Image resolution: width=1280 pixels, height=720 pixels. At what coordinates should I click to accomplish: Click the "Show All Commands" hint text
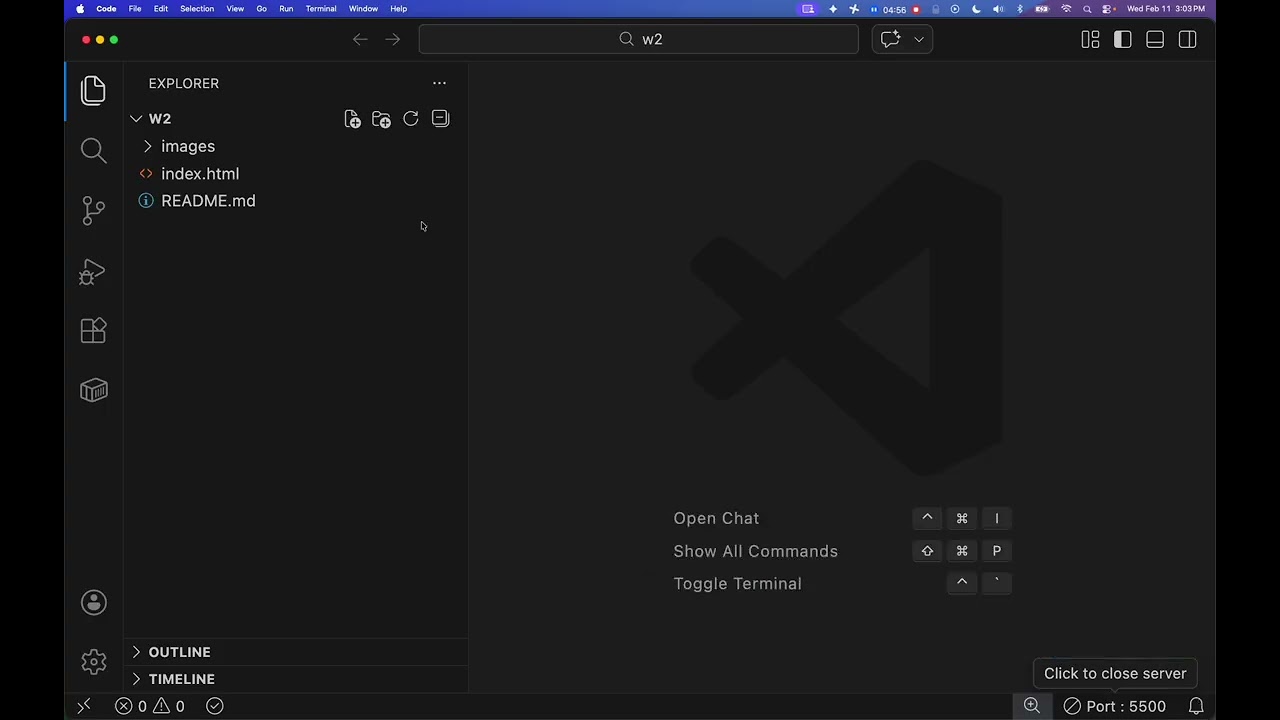(756, 551)
